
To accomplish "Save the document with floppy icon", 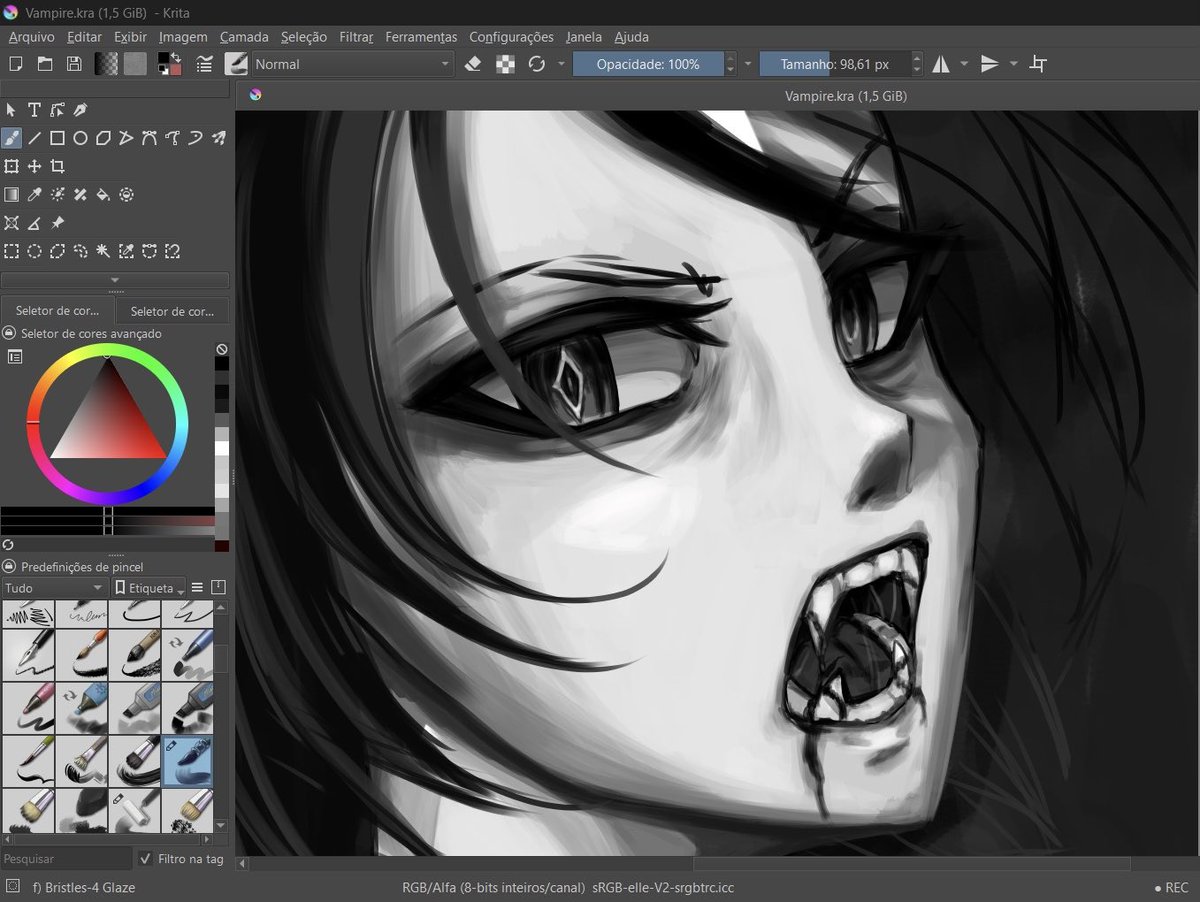I will tap(74, 64).
